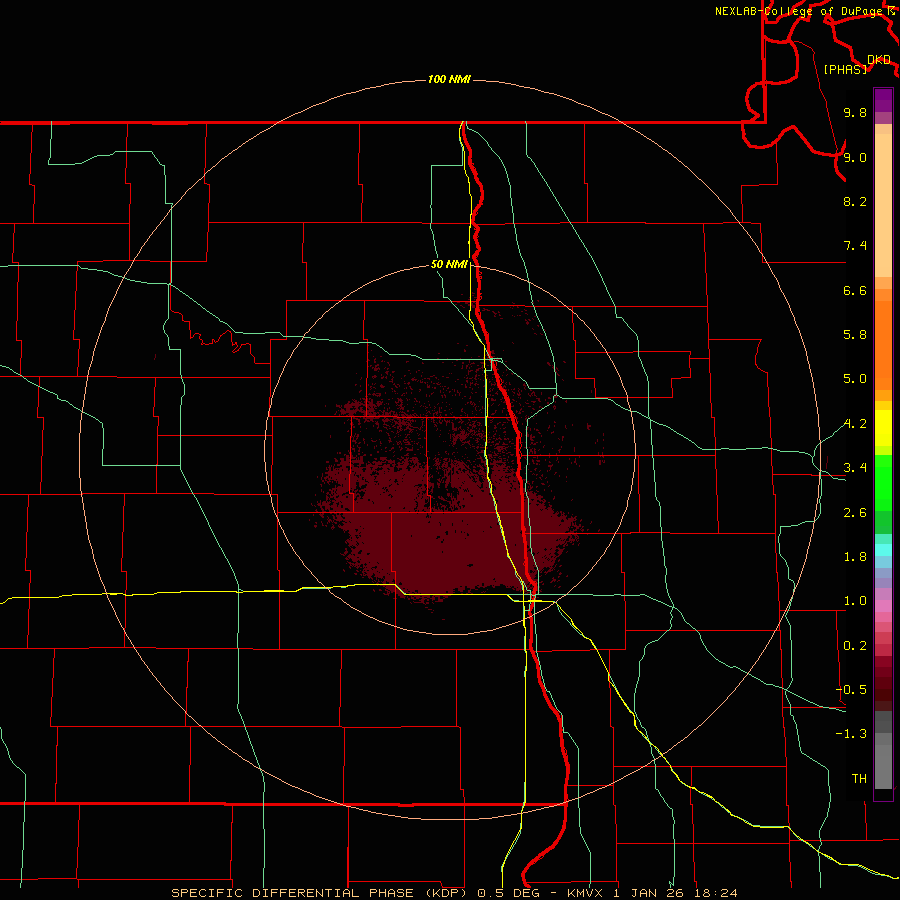The width and height of the screenshot is (900, 900).
Task: Click the purple top segment of the color bar
Action: [883, 100]
